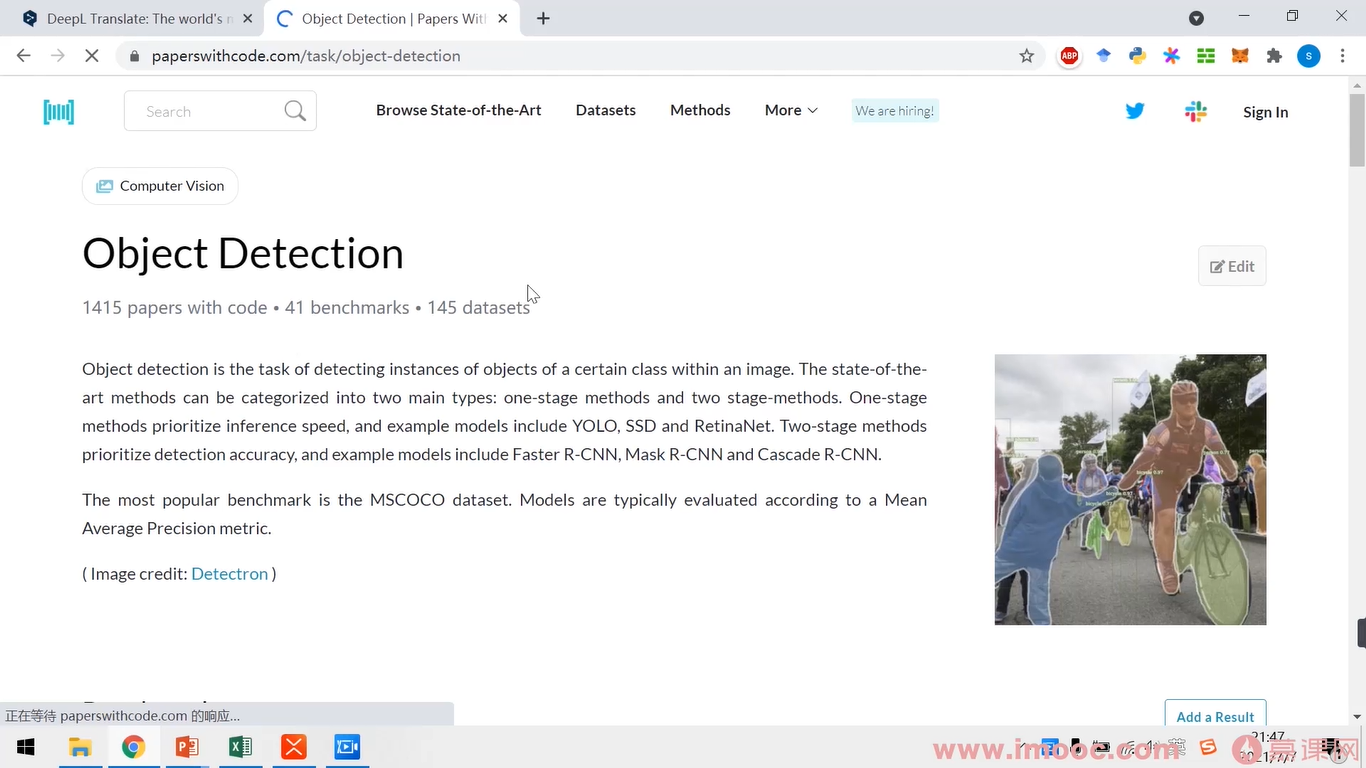Click the Papers With Code logo
Screen dimensions: 1366x768
point(59,112)
